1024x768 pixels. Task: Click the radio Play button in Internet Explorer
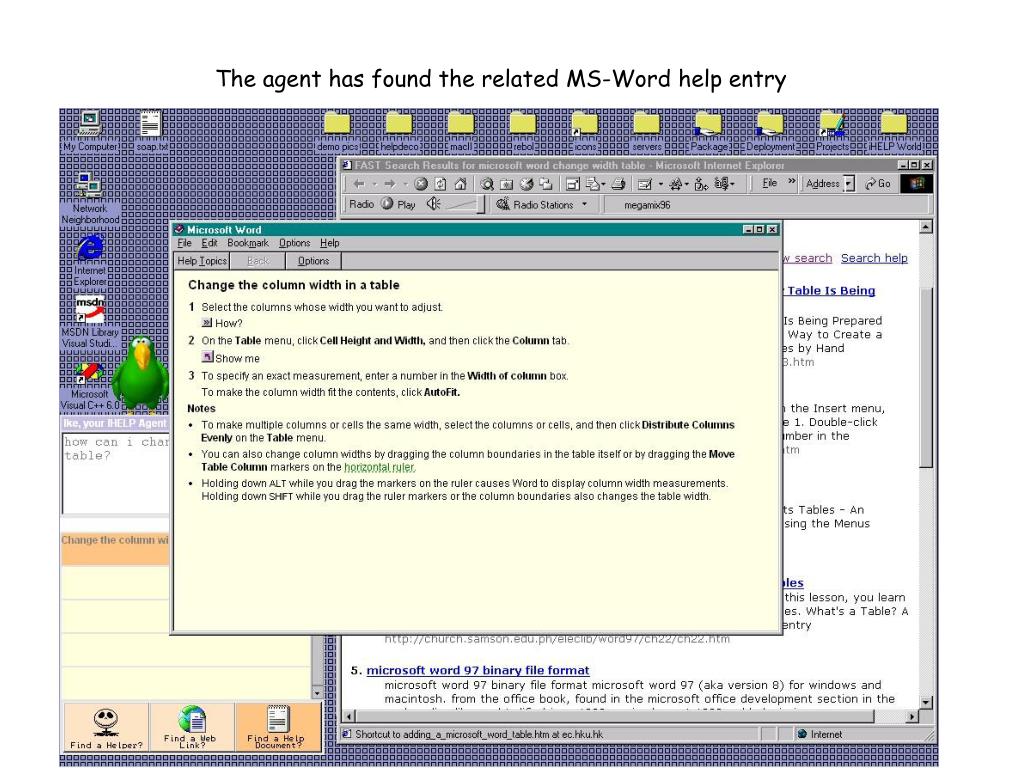coord(398,204)
